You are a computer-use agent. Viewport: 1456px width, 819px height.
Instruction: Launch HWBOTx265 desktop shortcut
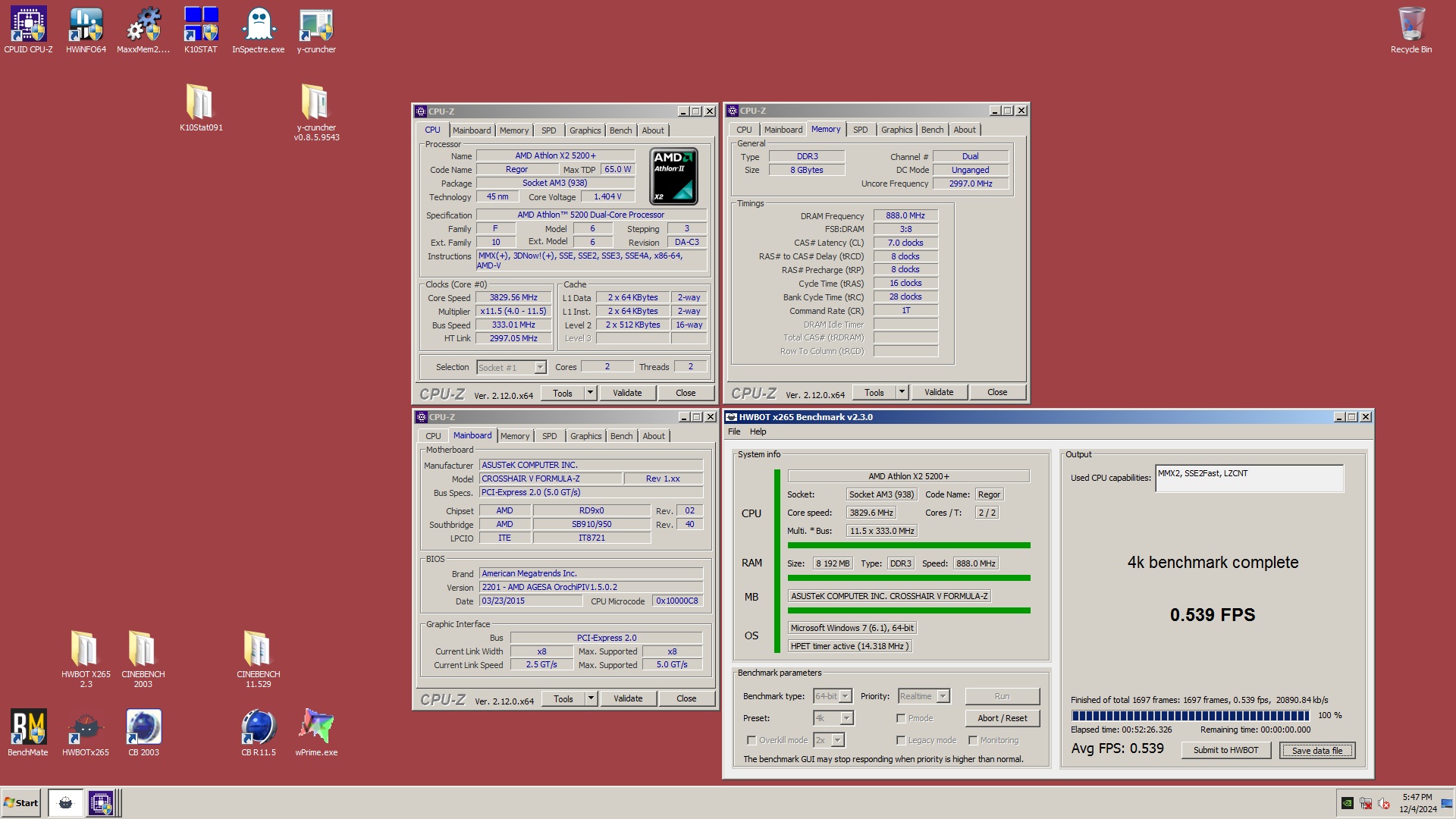86,733
